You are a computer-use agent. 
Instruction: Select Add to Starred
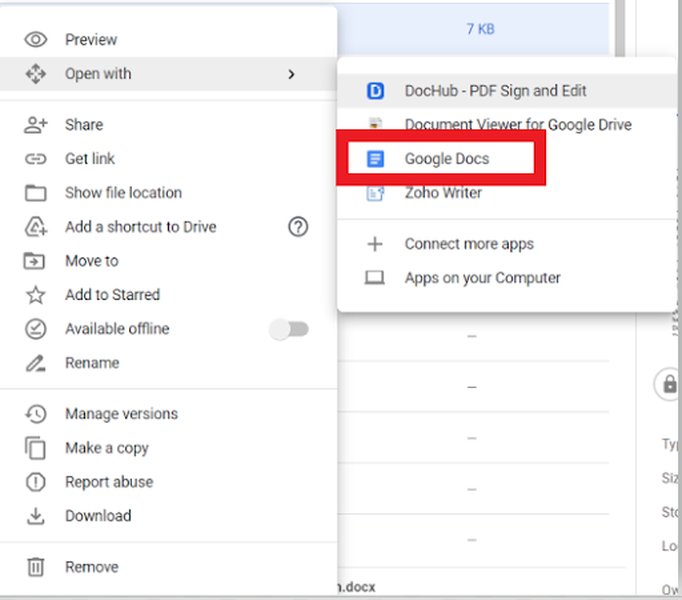pos(168,295)
